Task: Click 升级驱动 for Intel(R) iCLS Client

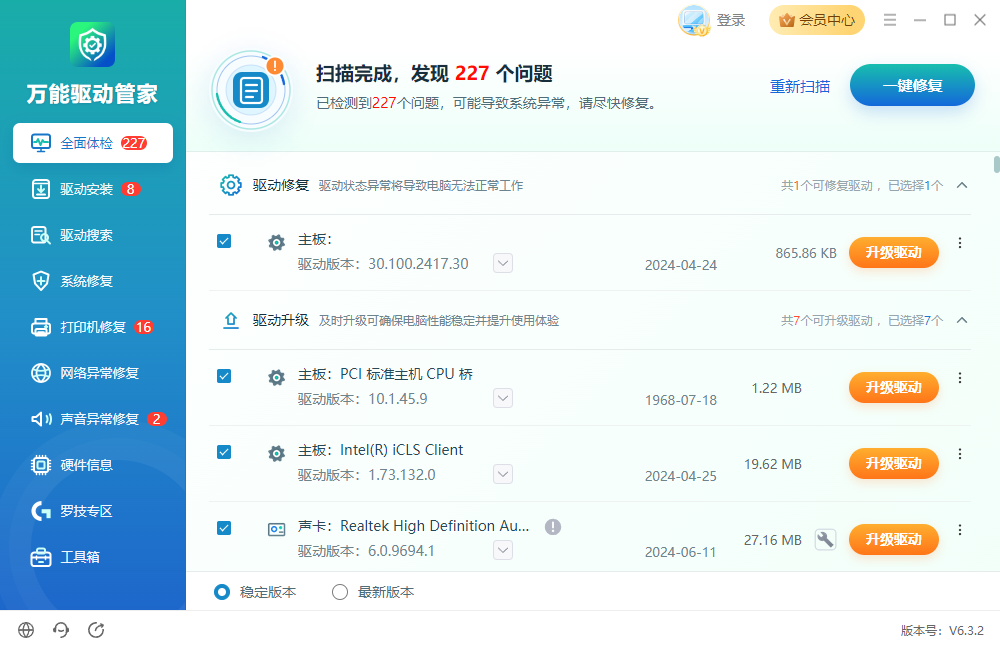Action: point(893,464)
